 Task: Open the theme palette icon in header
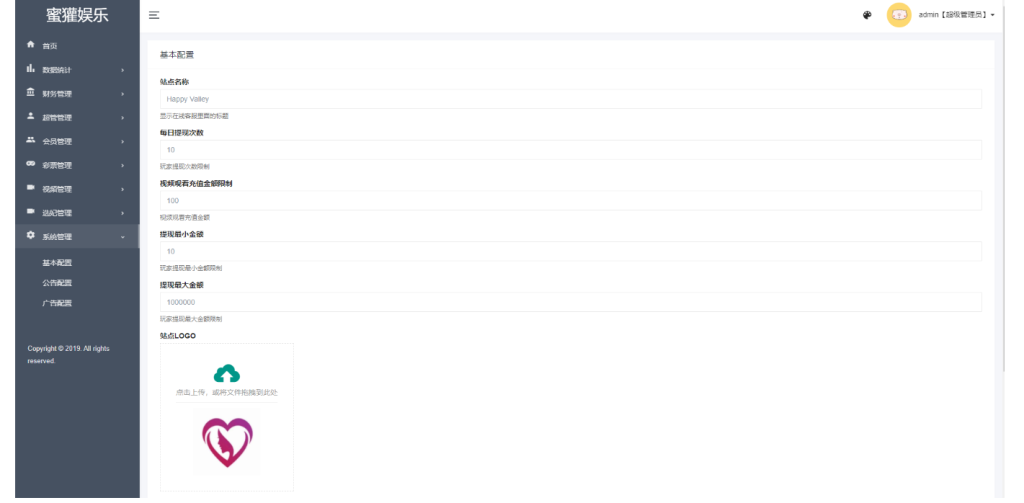867,15
